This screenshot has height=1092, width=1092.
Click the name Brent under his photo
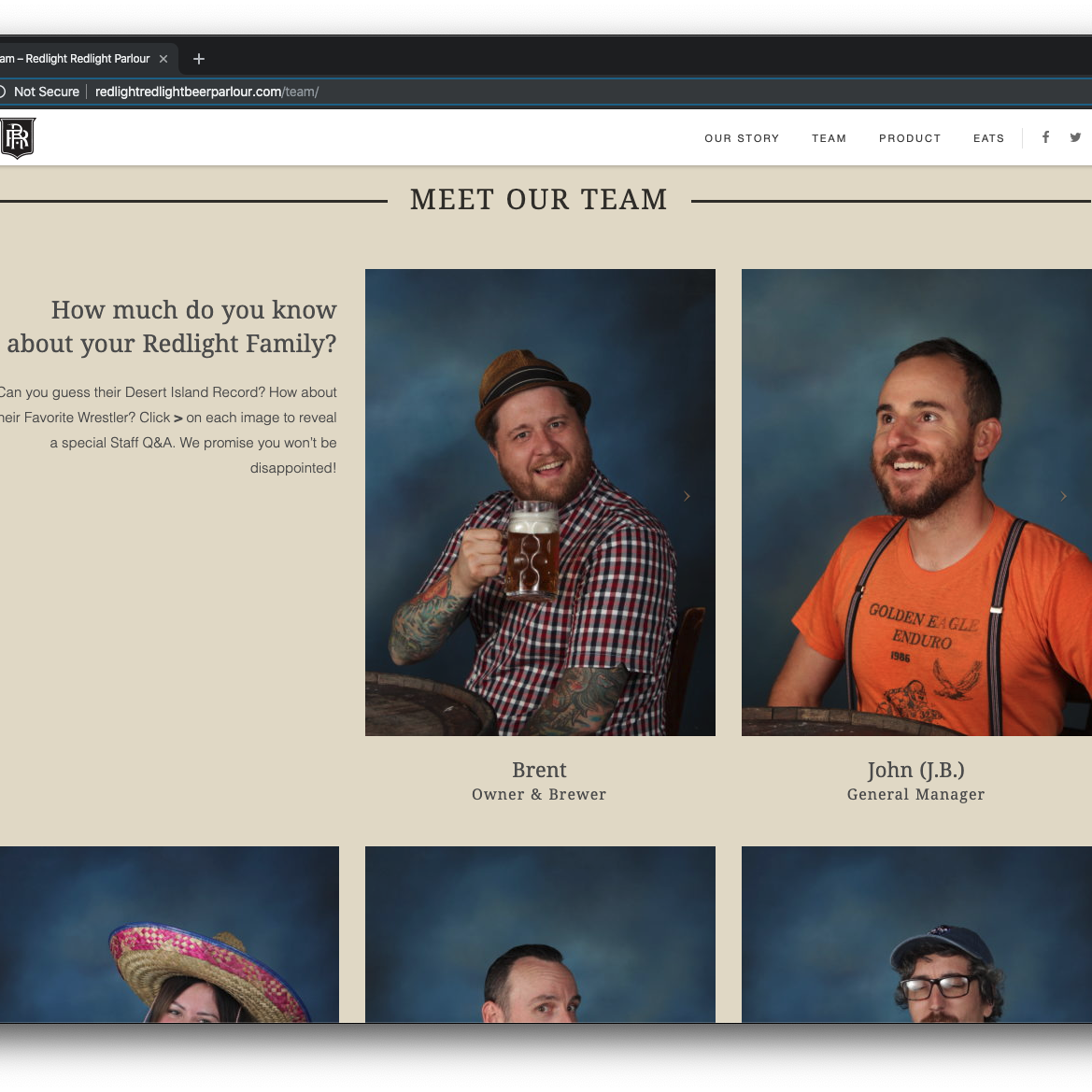coord(539,770)
